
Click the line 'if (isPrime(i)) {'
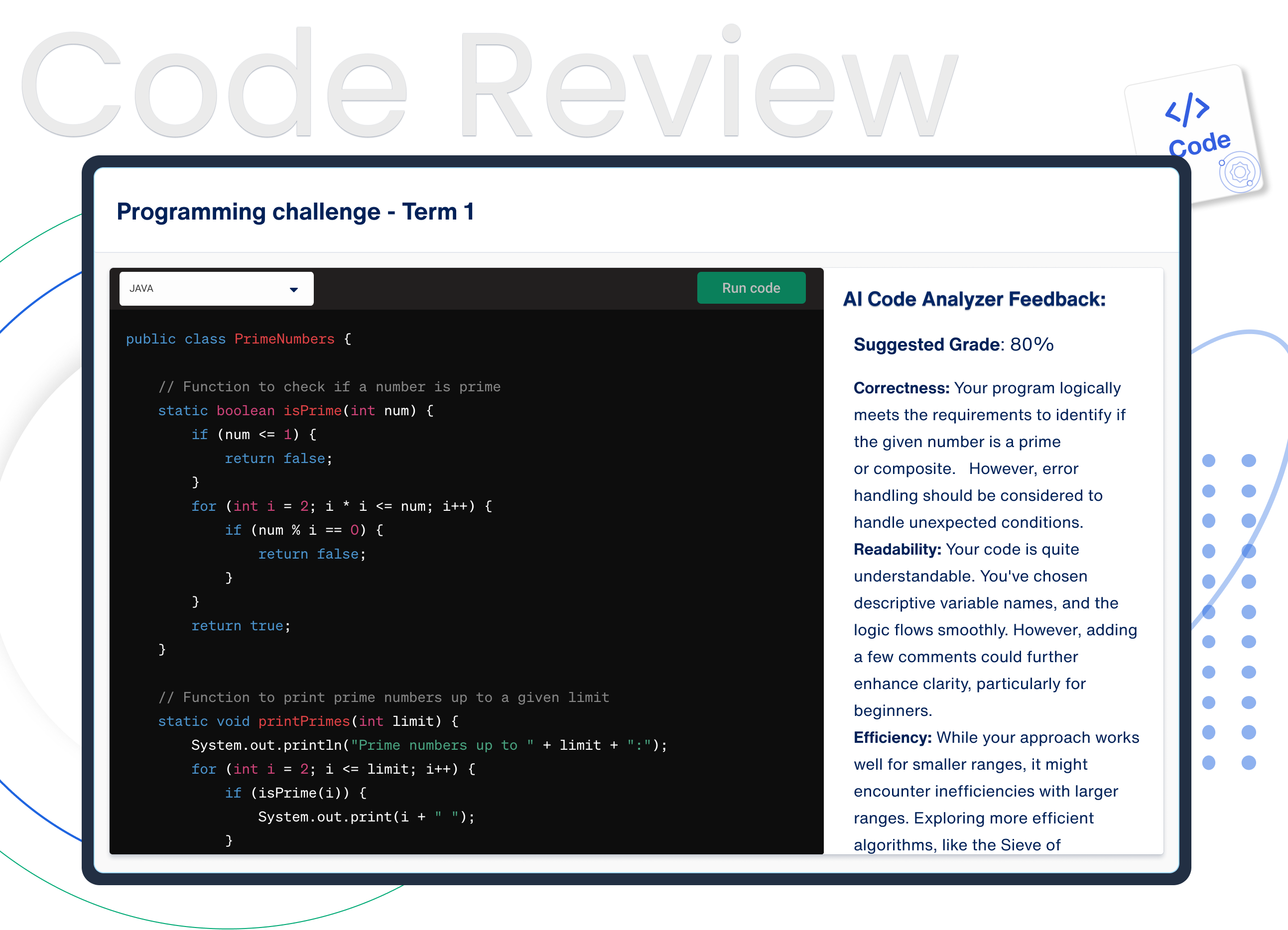[296, 793]
